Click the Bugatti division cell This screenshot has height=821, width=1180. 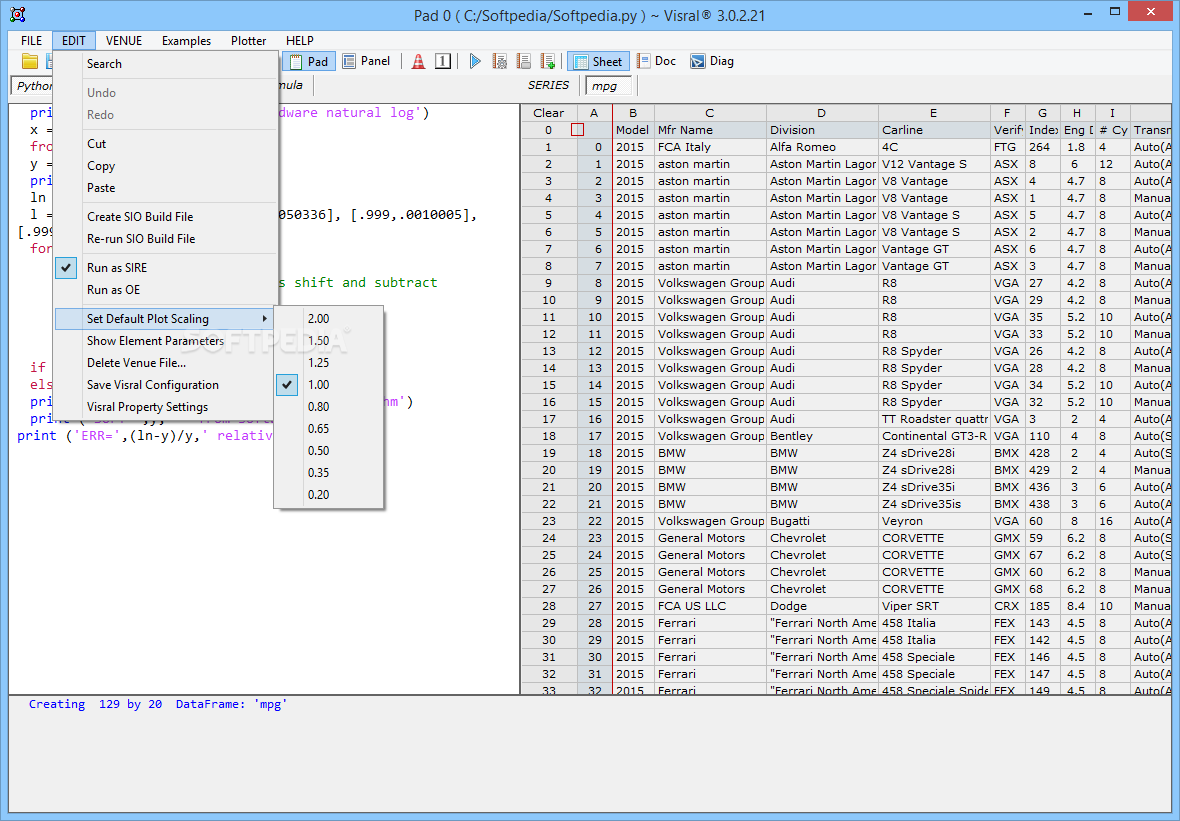pos(822,521)
